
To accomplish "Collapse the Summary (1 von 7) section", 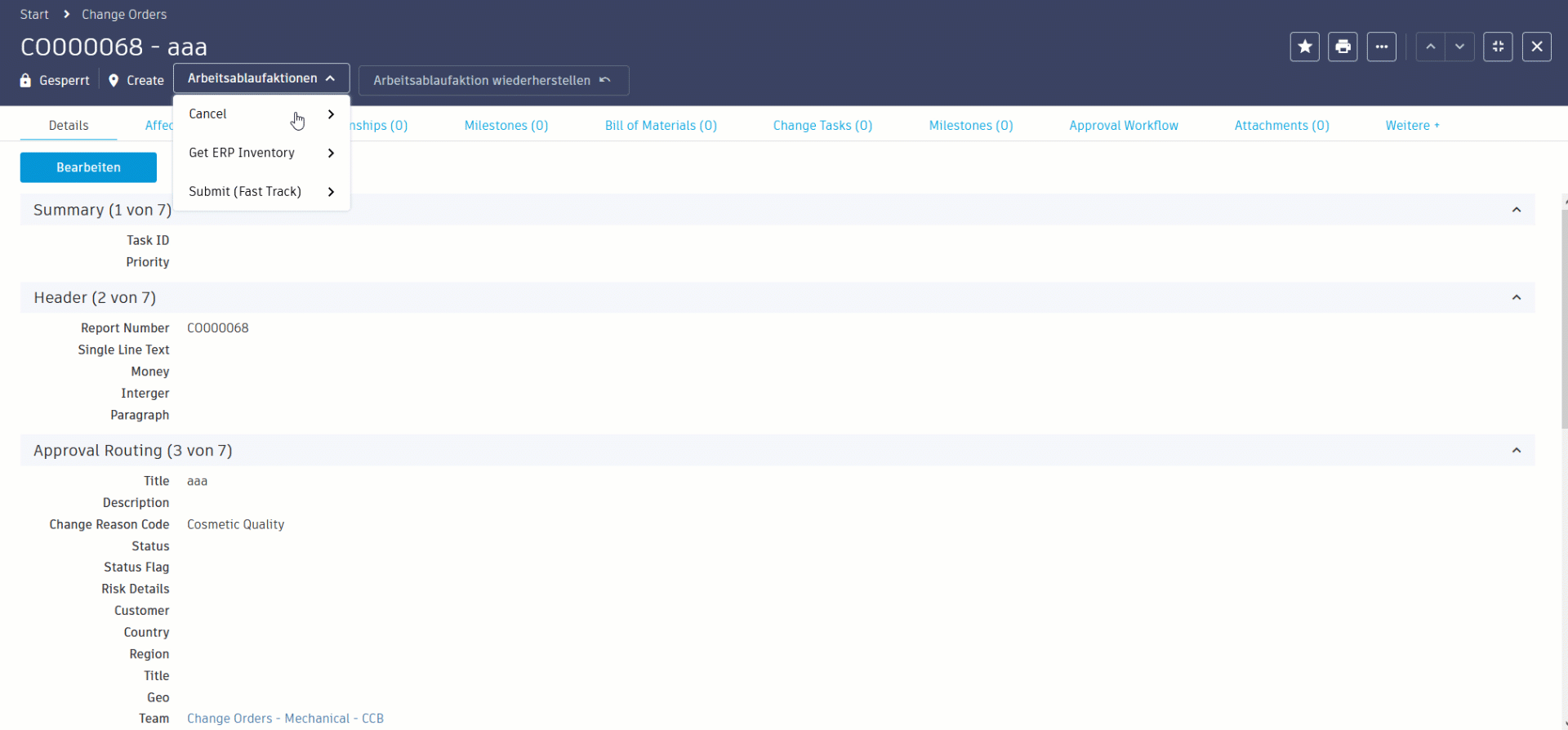I will pyautogui.click(x=1517, y=210).
